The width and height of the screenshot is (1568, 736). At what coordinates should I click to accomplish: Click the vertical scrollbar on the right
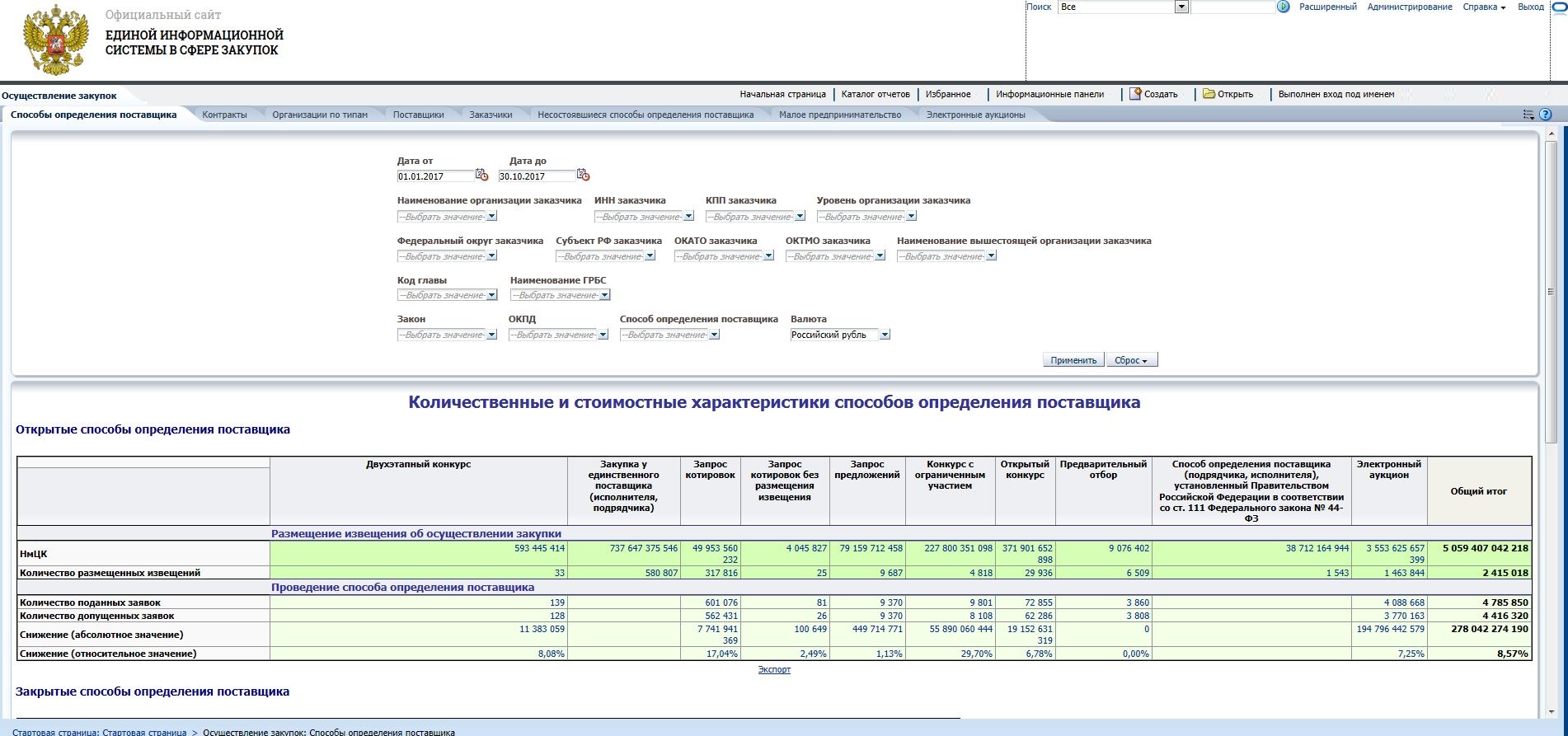tap(1551, 292)
